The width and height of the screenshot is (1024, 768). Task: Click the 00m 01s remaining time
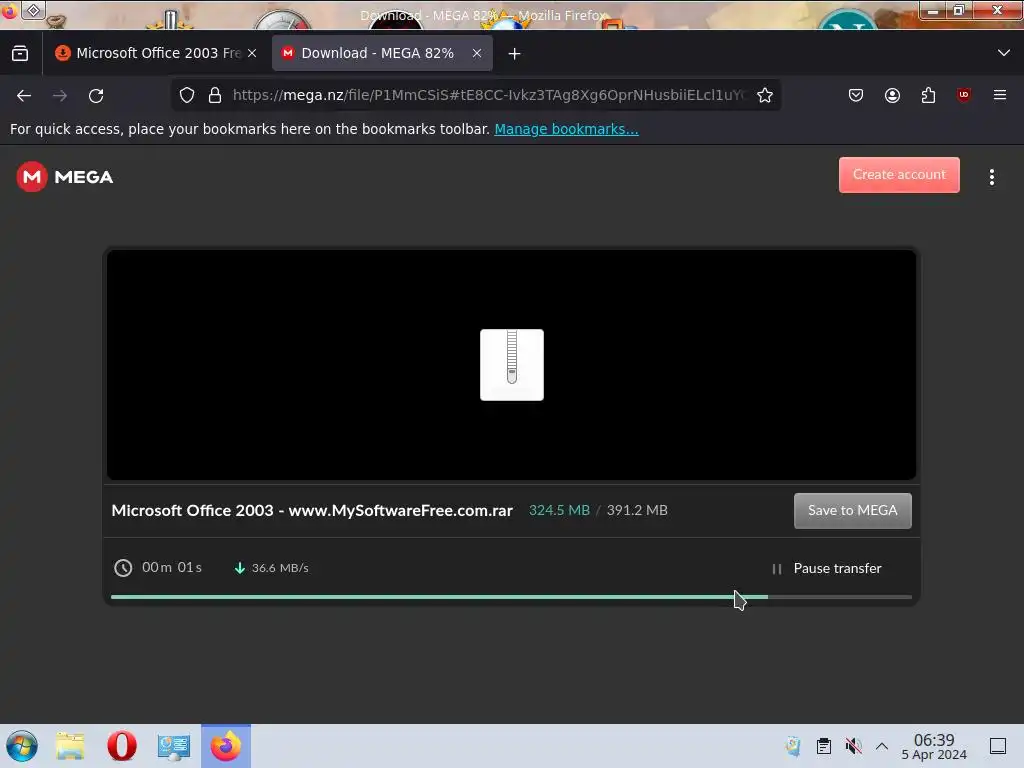[172, 568]
